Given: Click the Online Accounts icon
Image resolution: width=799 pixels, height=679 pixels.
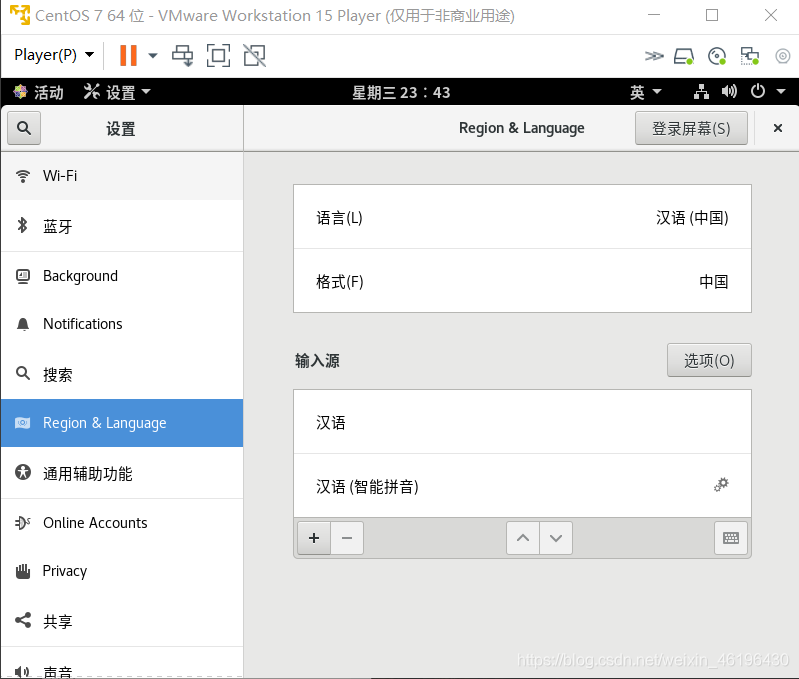Looking at the screenshot, I should [22, 523].
